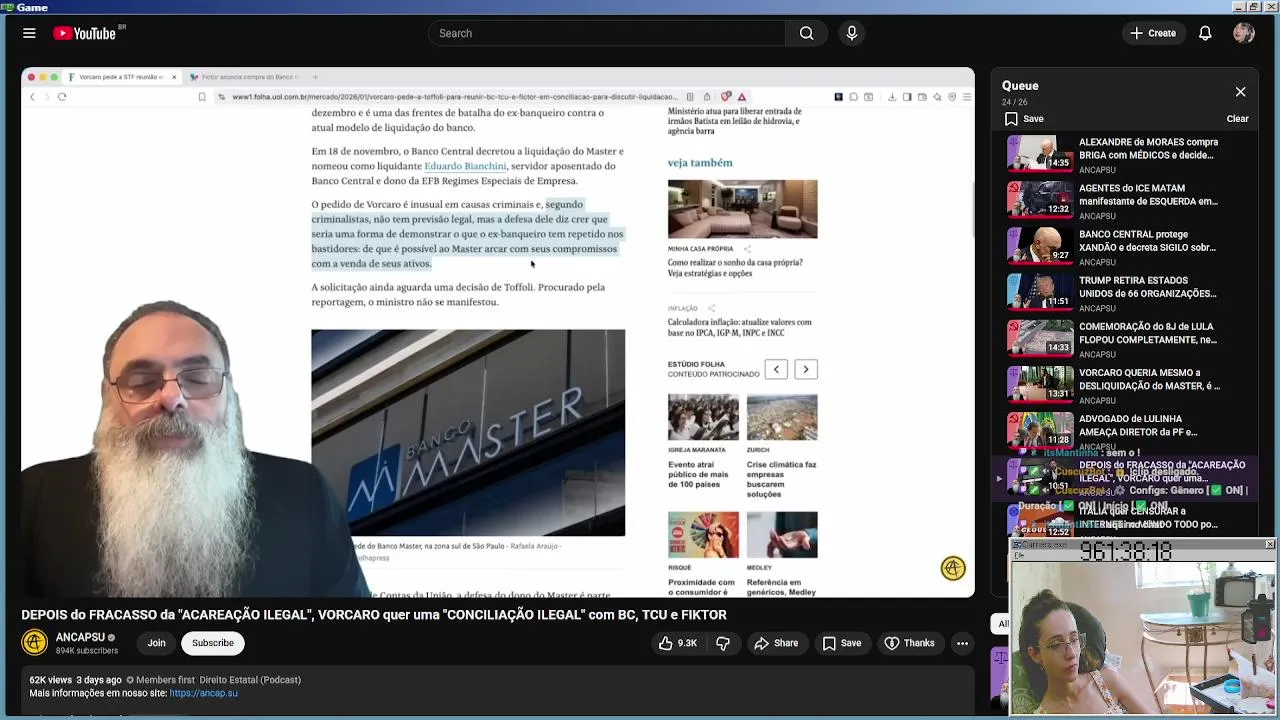The image size is (1280, 720).
Task: Like the video with 9.3K likes
Action: coord(677,643)
